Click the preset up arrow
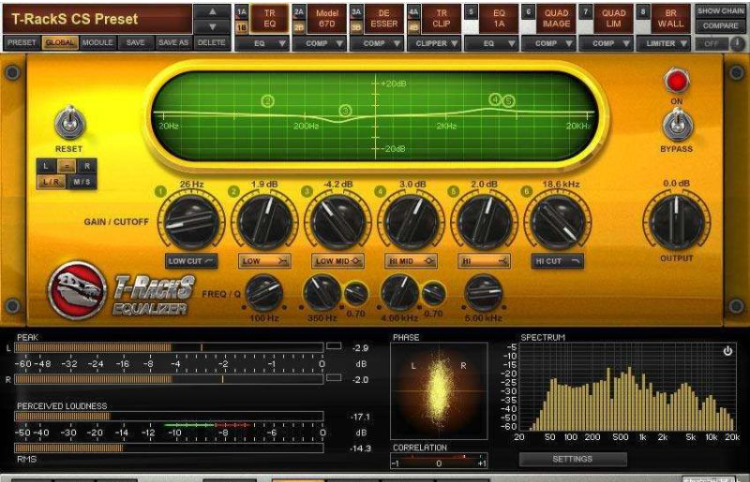The image size is (750, 482). point(211,11)
